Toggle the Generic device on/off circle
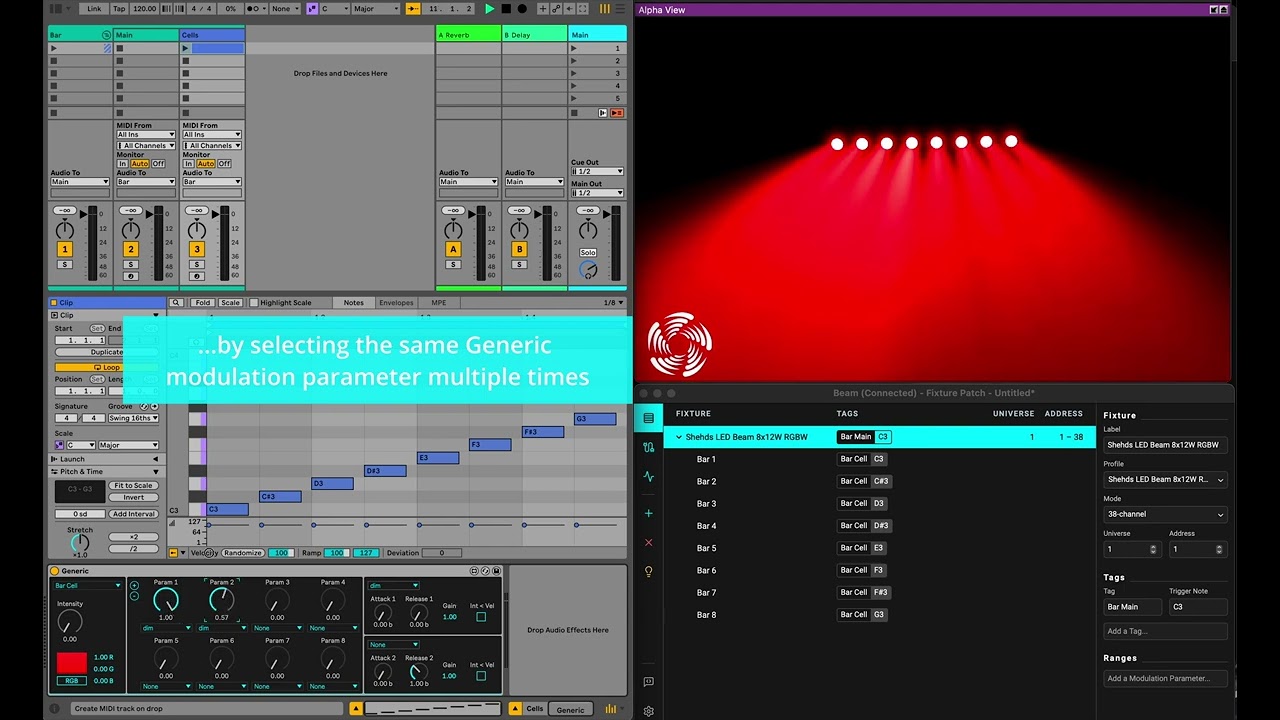Screen dimensions: 1280x720 tap(55, 571)
